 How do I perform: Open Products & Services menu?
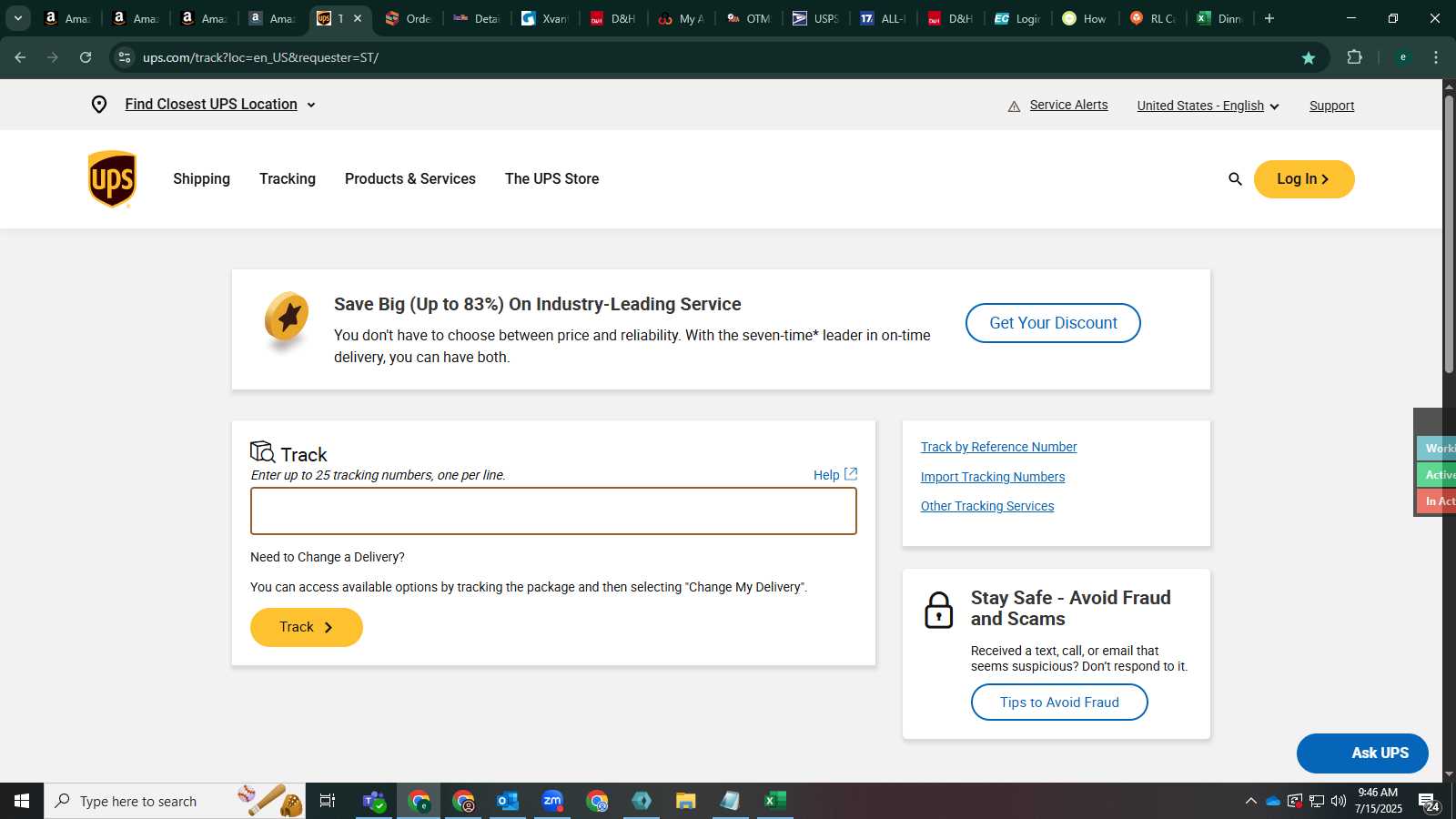point(410,179)
